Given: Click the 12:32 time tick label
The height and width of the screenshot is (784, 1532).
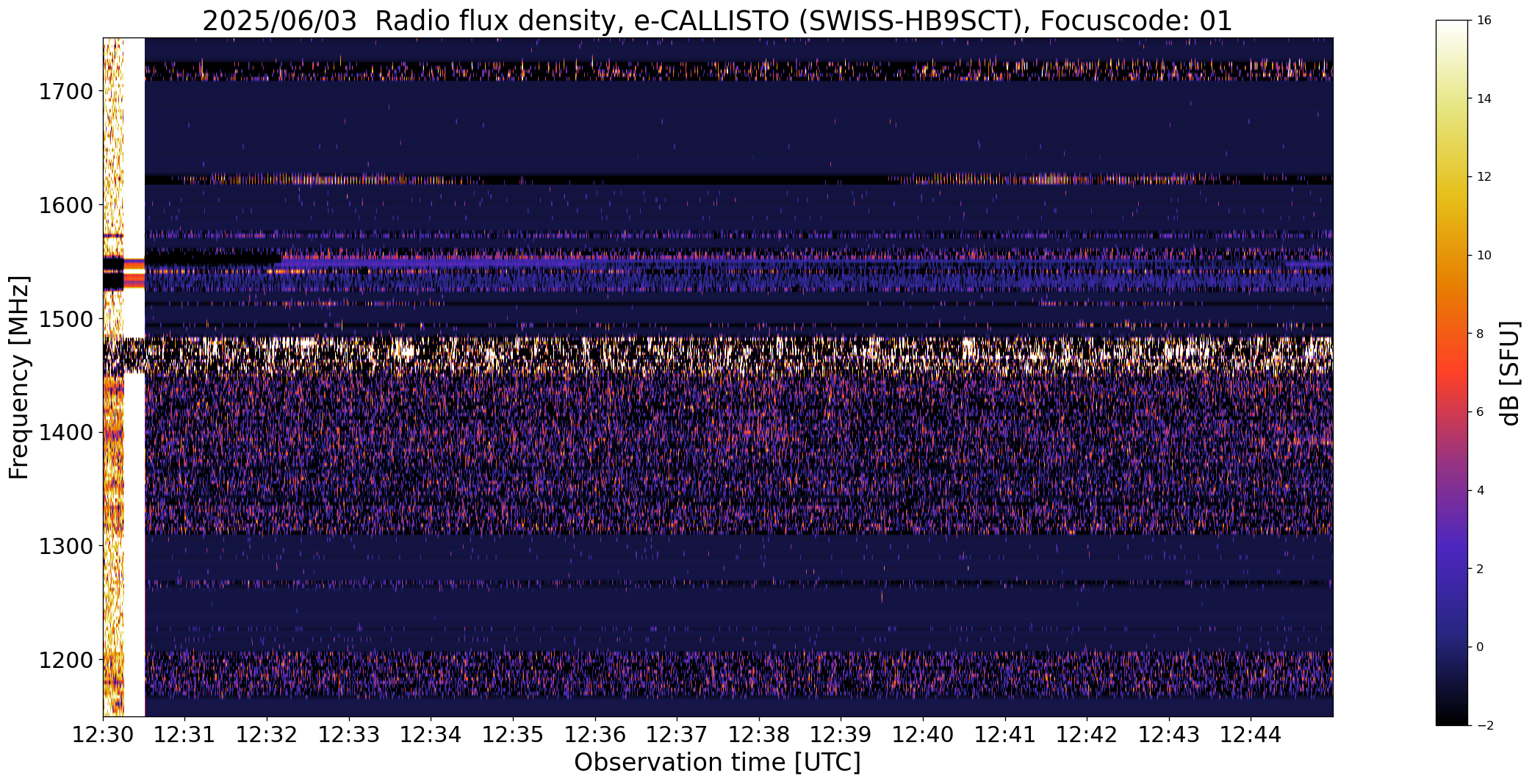Looking at the screenshot, I should pos(267,735).
